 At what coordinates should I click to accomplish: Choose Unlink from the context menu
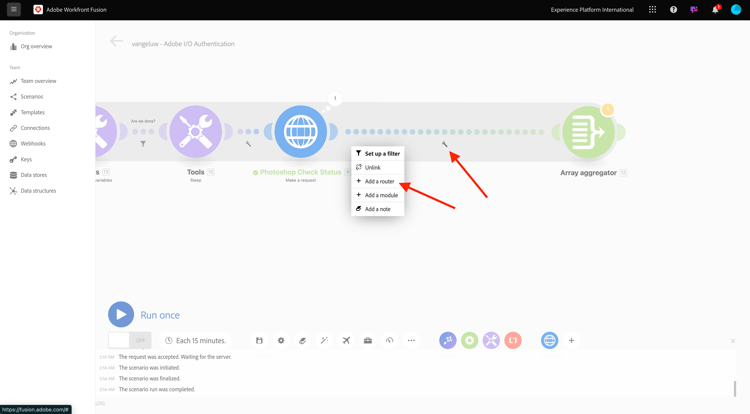click(x=378, y=167)
